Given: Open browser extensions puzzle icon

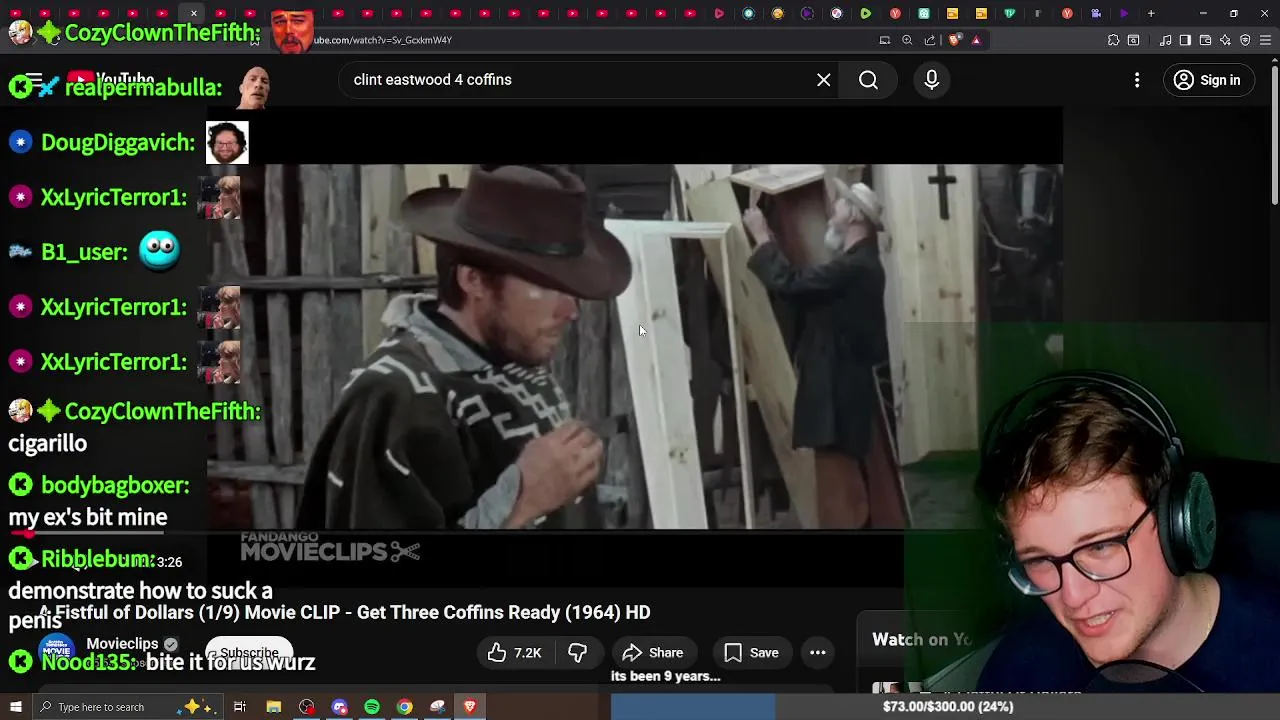Looking at the screenshot, I should point(1113,40).
